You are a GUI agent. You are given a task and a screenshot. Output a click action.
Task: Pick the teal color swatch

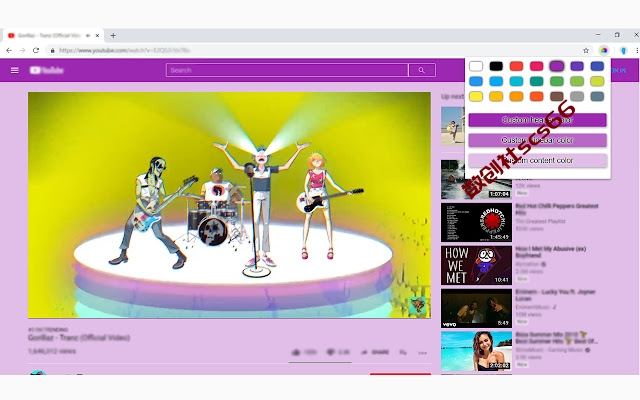(x=536, y=81)
